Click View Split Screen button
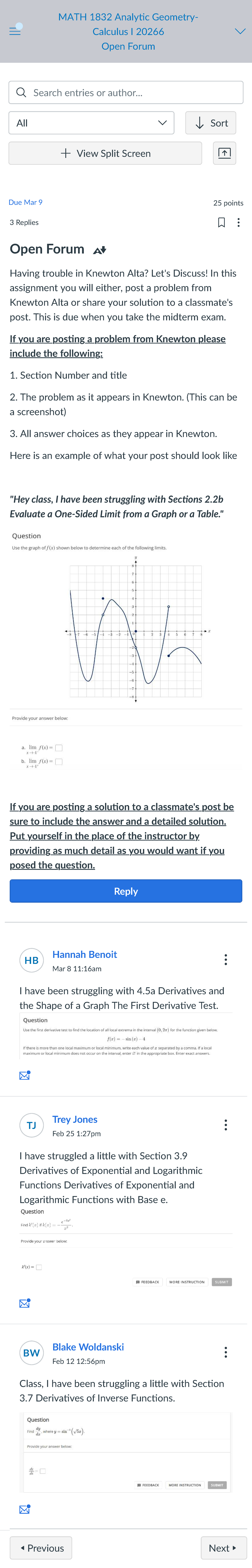 [105, 153]
